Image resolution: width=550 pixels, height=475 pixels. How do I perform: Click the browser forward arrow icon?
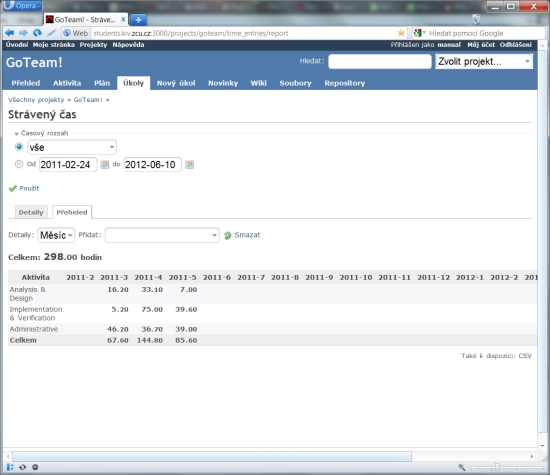pyautogui.click(x=23, y=33)
